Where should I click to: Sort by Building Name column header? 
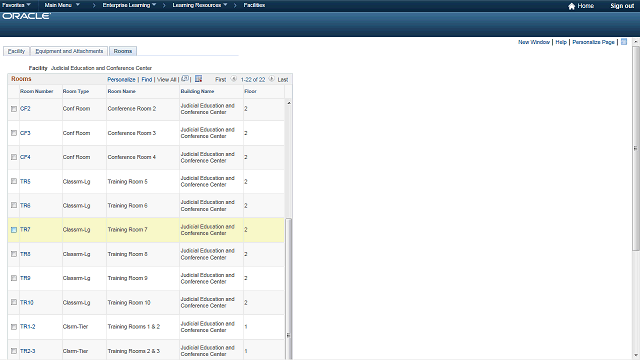tap(197, 91)
